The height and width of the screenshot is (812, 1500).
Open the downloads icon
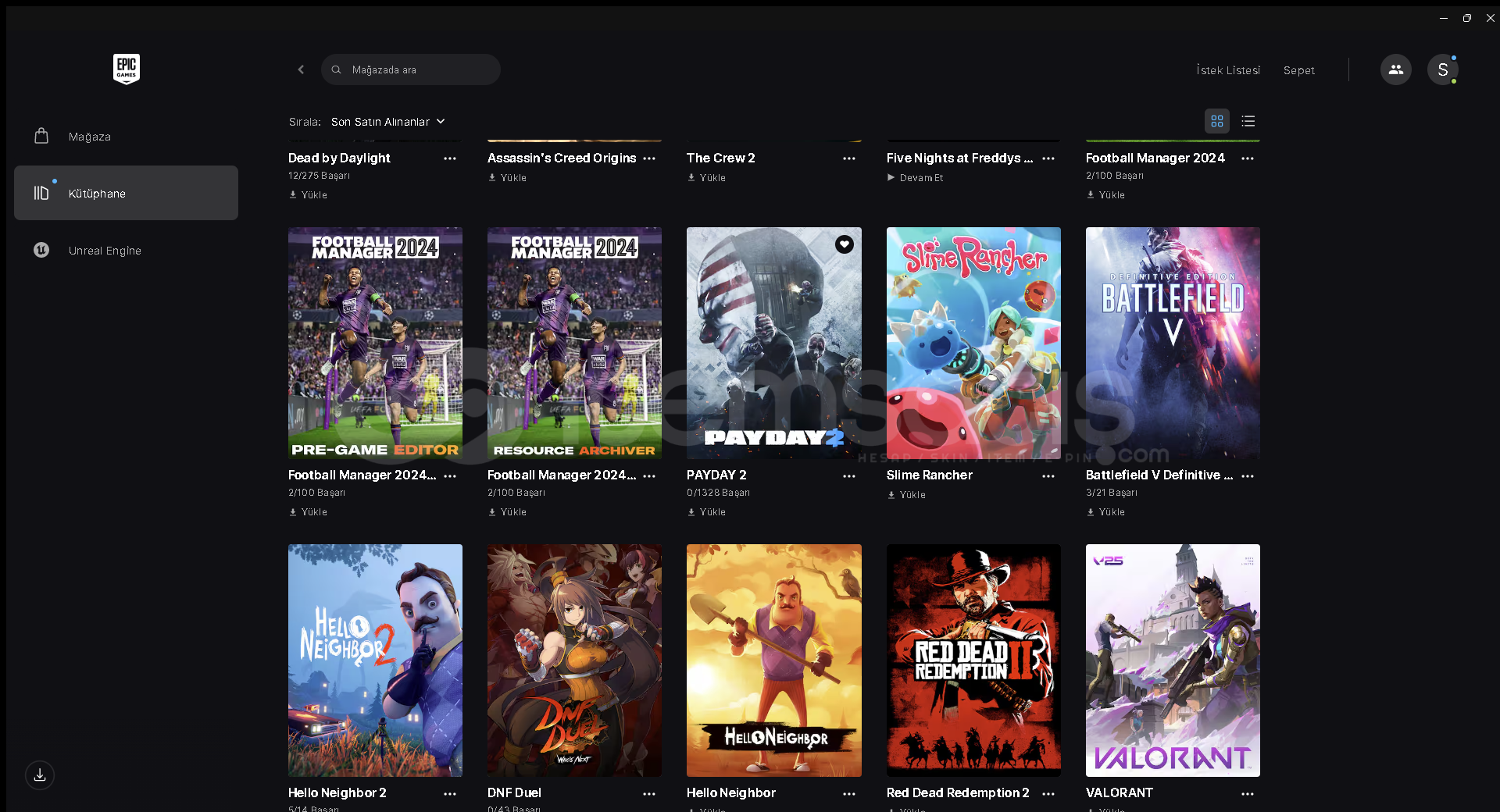[x=40, y=775]
